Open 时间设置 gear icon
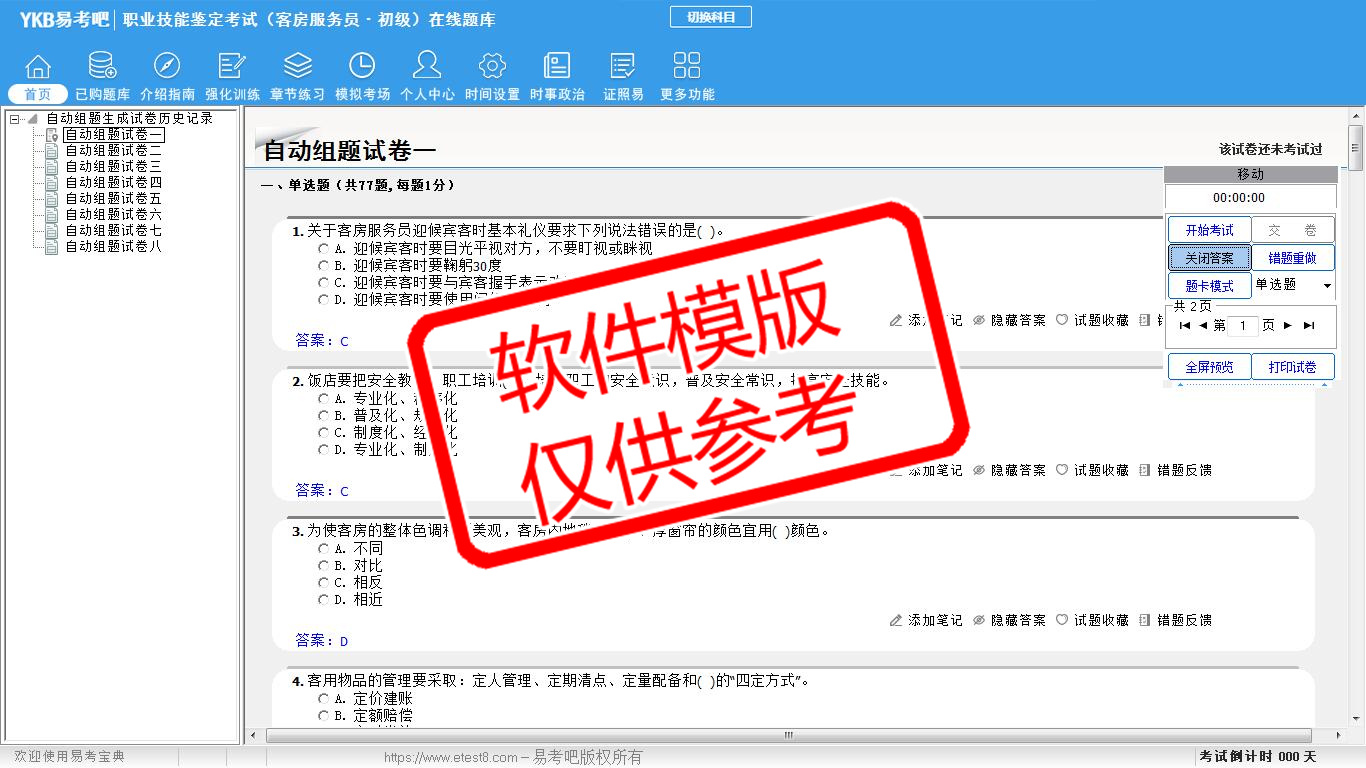Viewport: 1366px width, 768px height. click(492, 67)
